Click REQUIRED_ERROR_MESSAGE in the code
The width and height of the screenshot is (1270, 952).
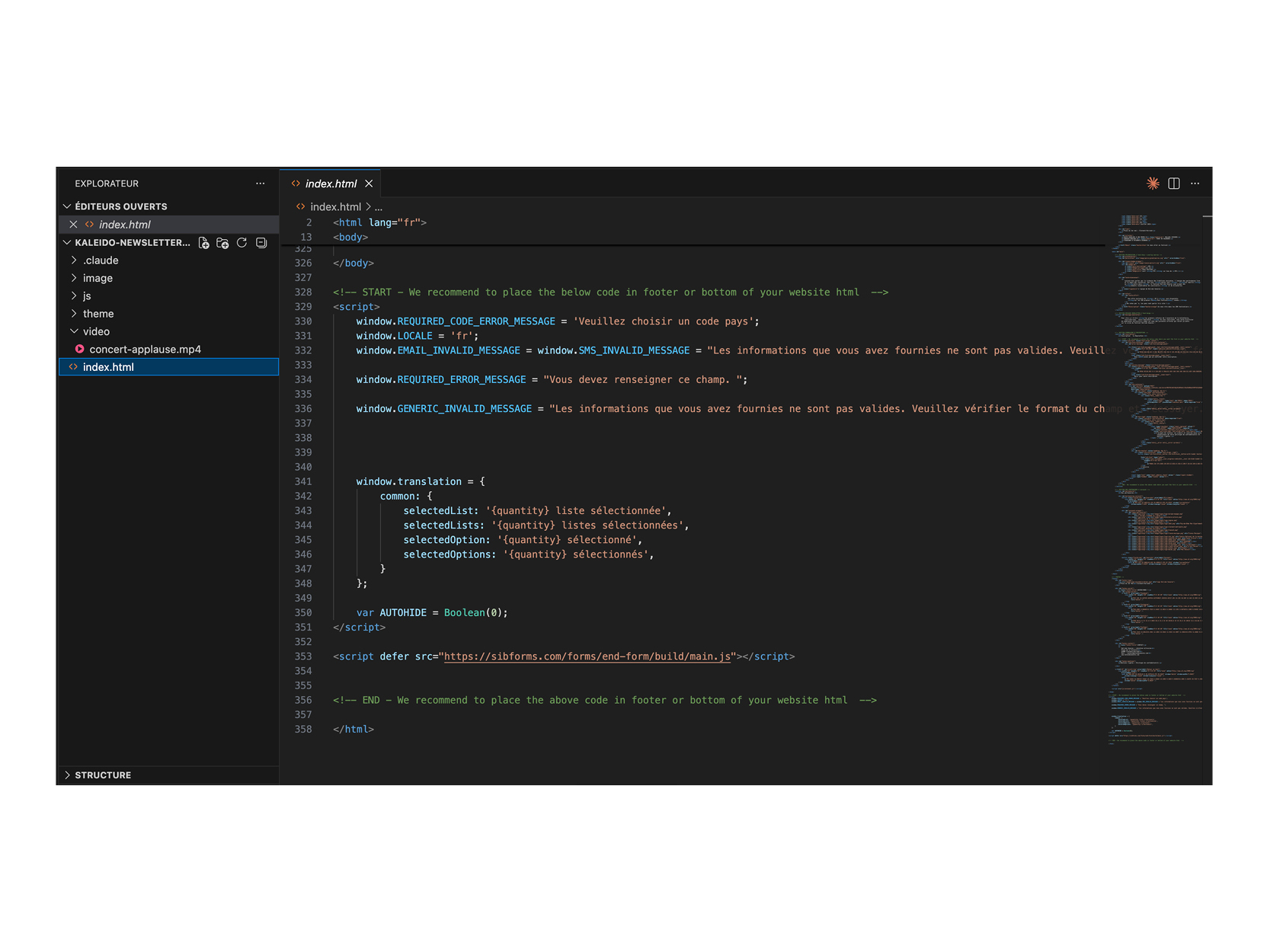coord(462,380)
